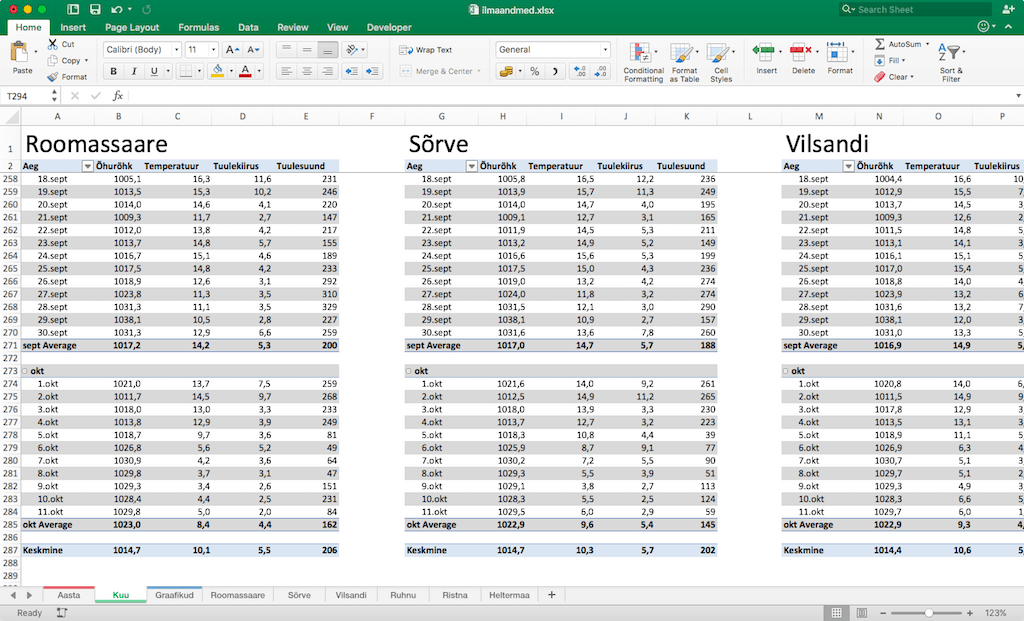Open Roomassaare Aeg filter dropdown
This screenshot has height=621, width=1024.
(x=88, y=167)
